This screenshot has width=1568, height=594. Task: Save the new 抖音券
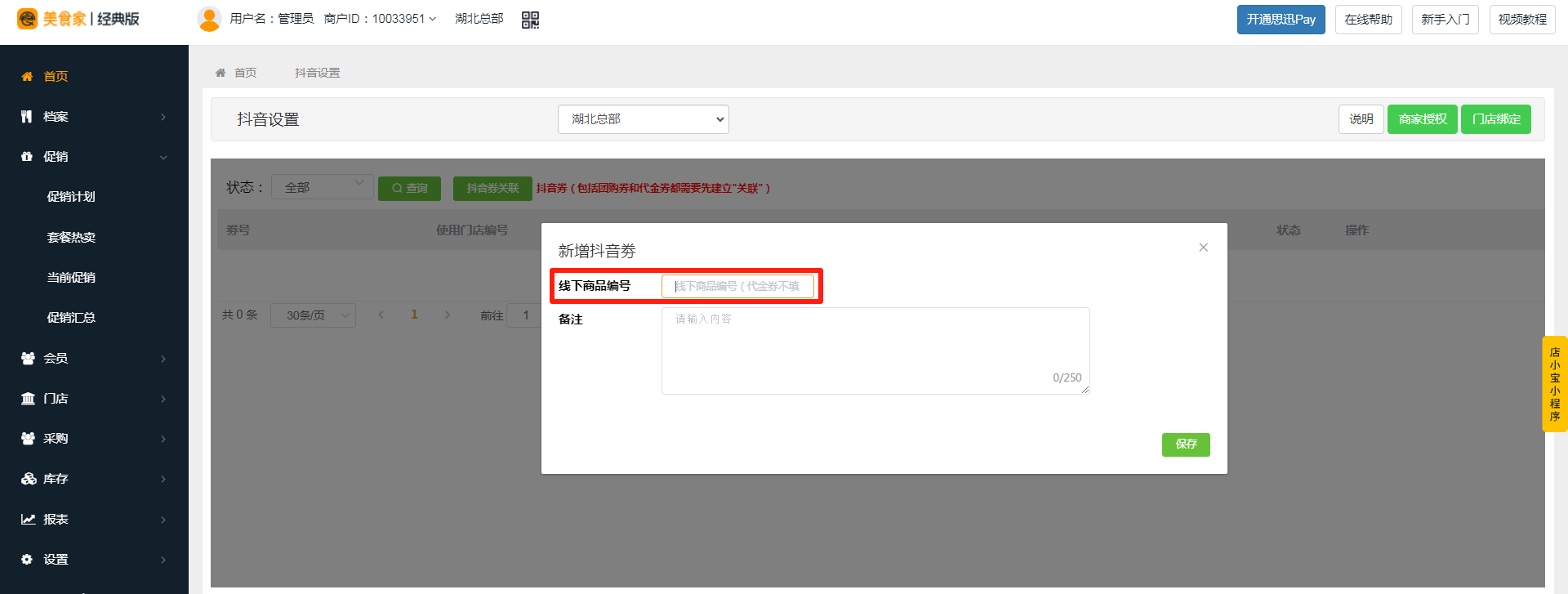[x=1186, y=444]
